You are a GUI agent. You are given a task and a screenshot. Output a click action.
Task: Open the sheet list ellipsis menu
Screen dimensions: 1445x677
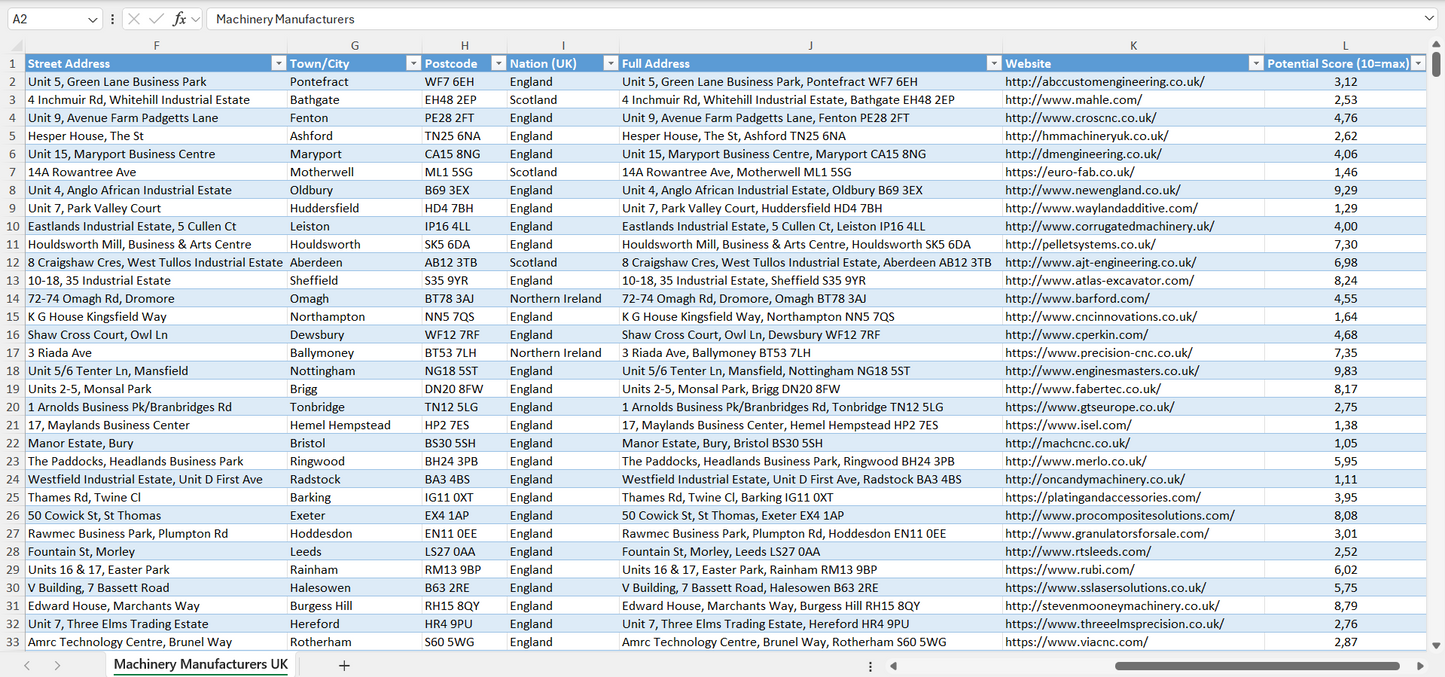coord(869,666)
